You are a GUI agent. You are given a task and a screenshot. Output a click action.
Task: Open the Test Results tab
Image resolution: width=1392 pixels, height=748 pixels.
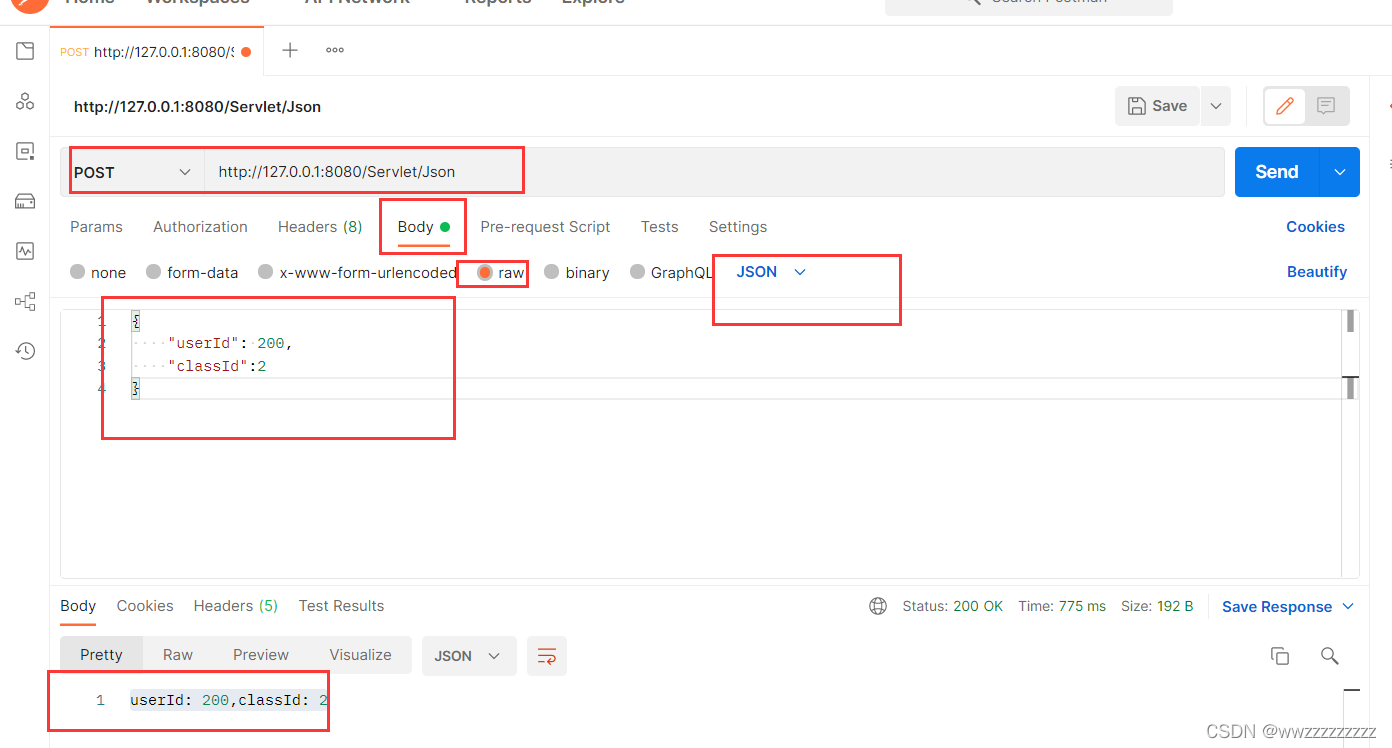(x=341, y=606)
